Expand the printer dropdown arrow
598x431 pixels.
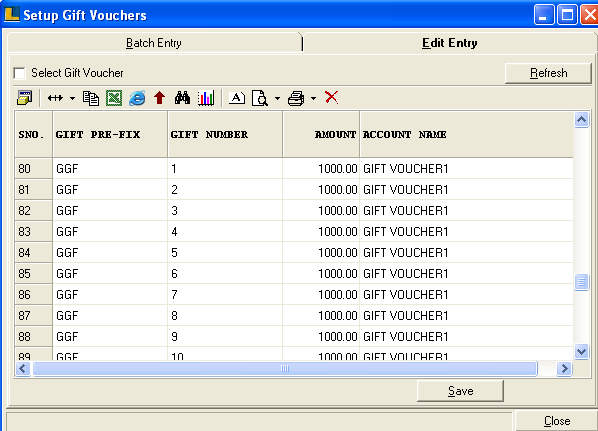click(313, 98)
